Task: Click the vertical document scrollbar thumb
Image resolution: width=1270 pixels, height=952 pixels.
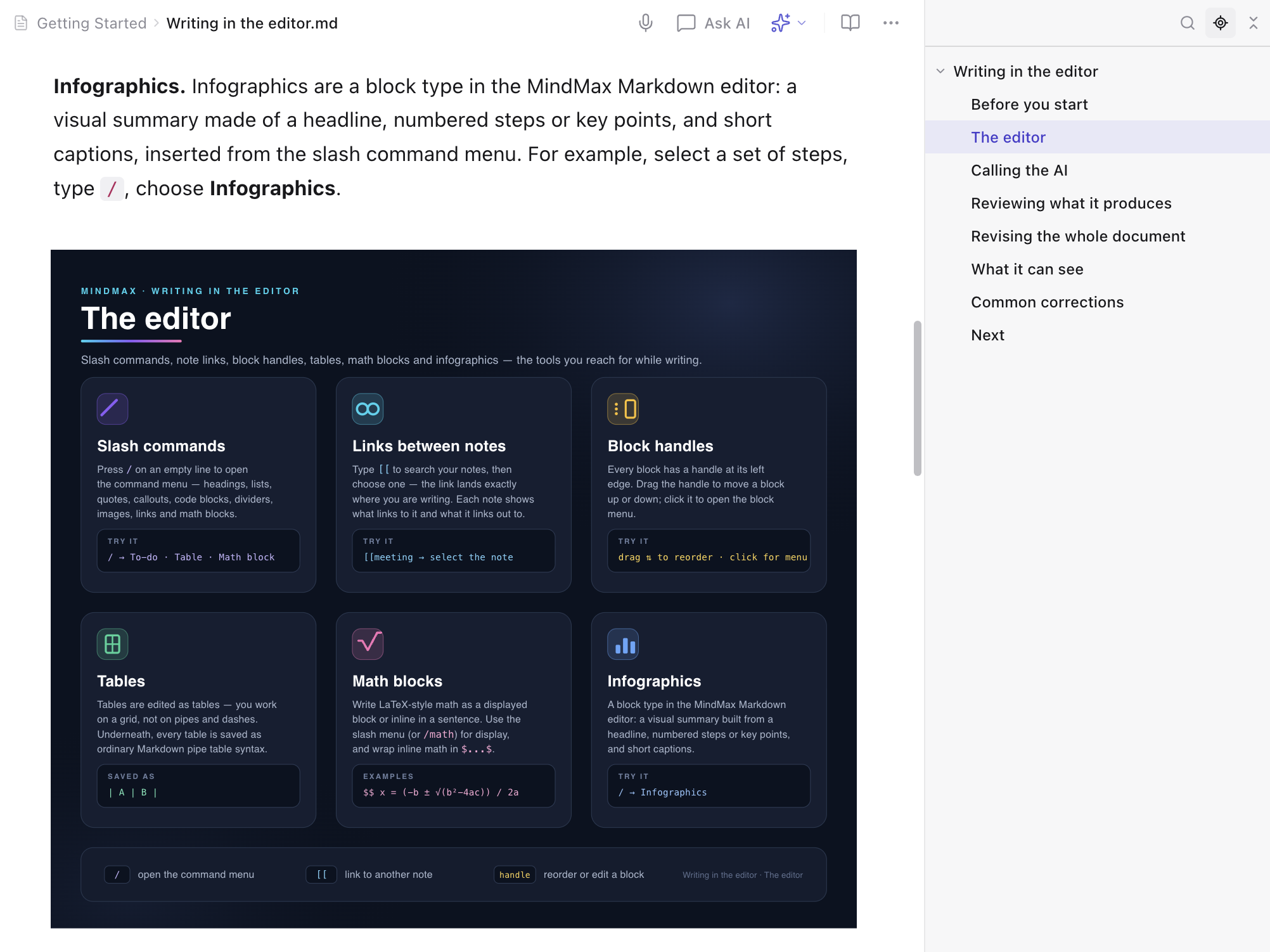Action: coord(917,398)
